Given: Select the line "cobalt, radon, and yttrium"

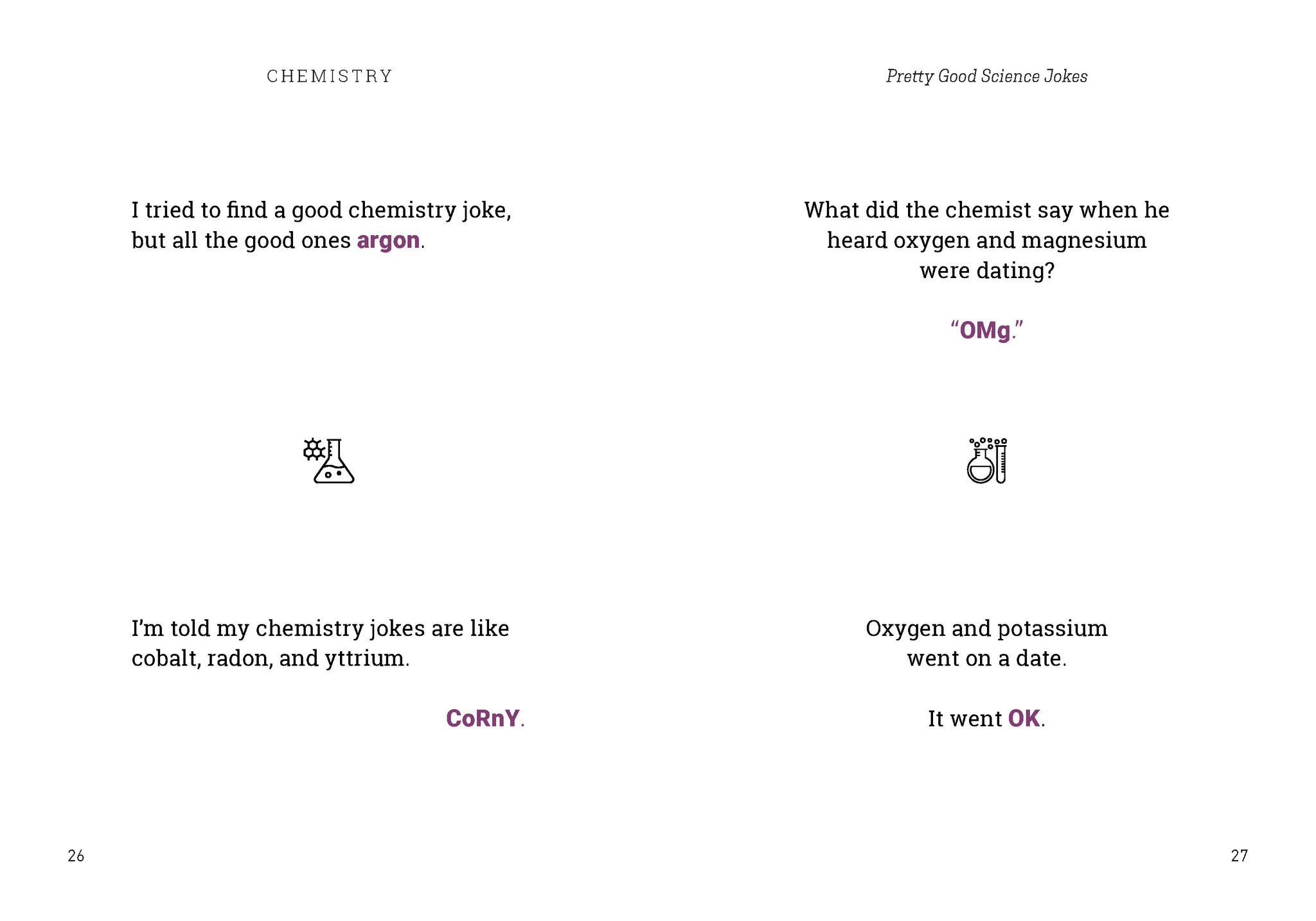Looking at the screenshot, I should click(270, 658).
